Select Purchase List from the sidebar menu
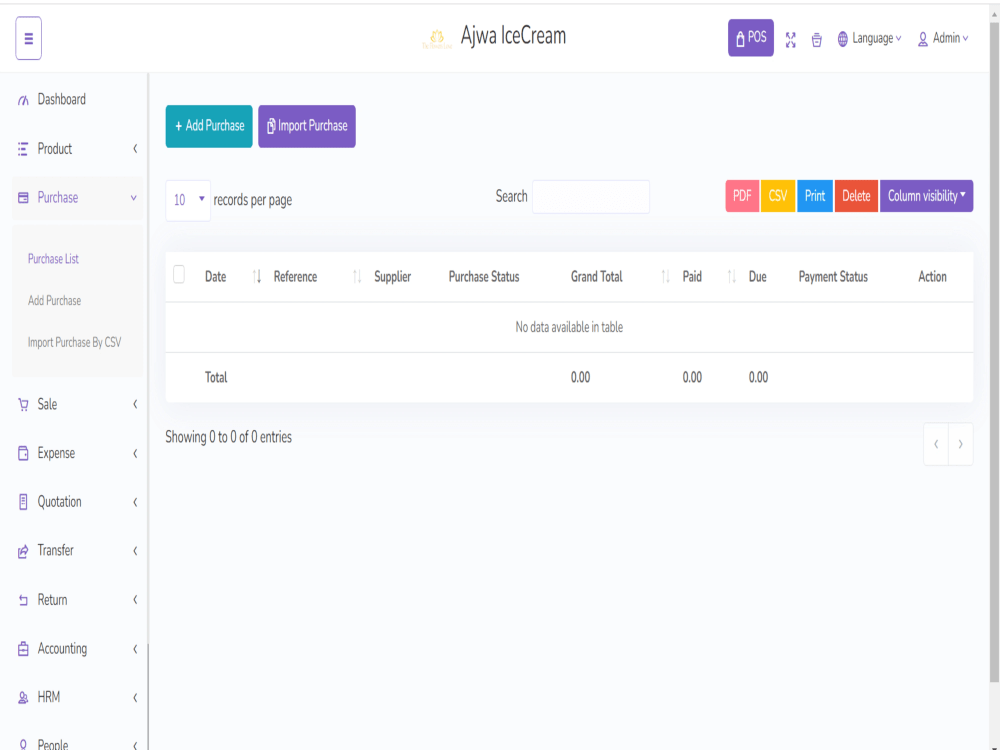This screenshot has height=750, width=1000. pos(53,258)
